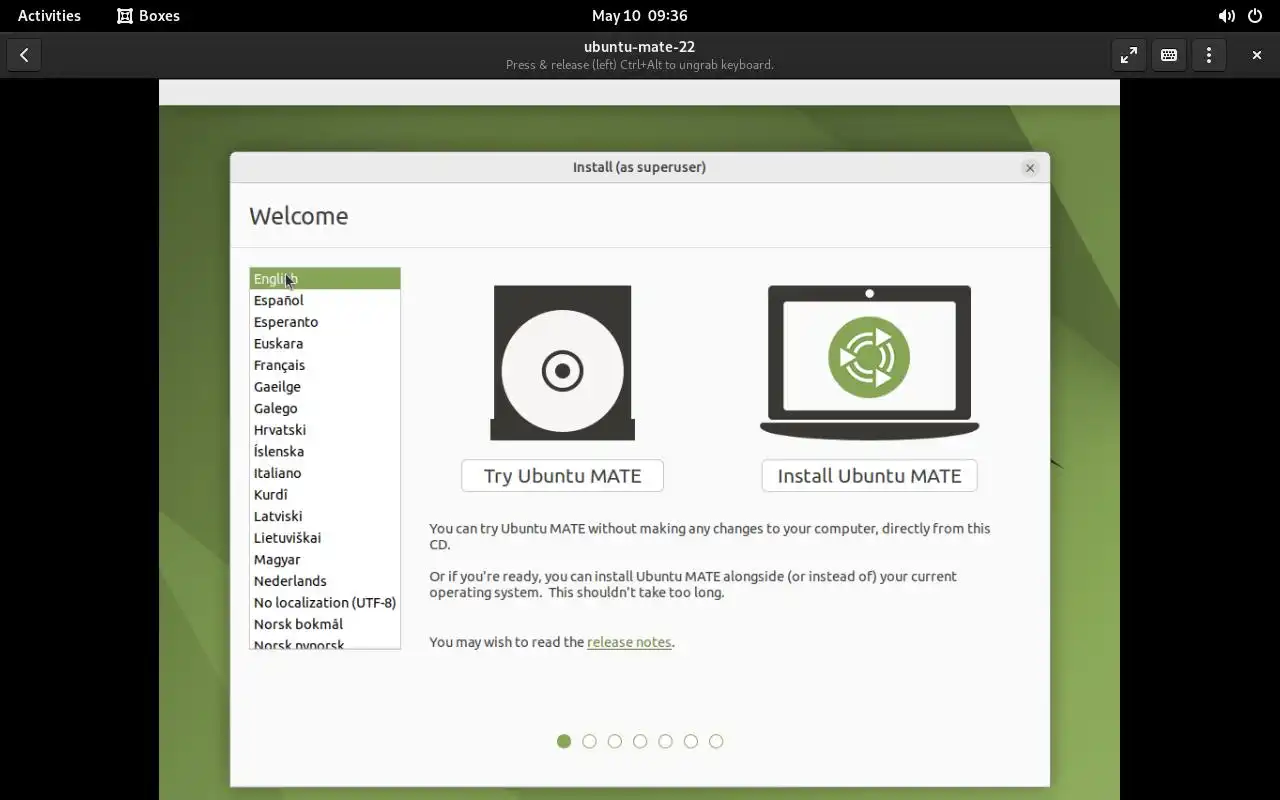The height and width of the screenshot is (800, 1280).
Task: Select Italiano in the language list
Action: tap(325, 473)
